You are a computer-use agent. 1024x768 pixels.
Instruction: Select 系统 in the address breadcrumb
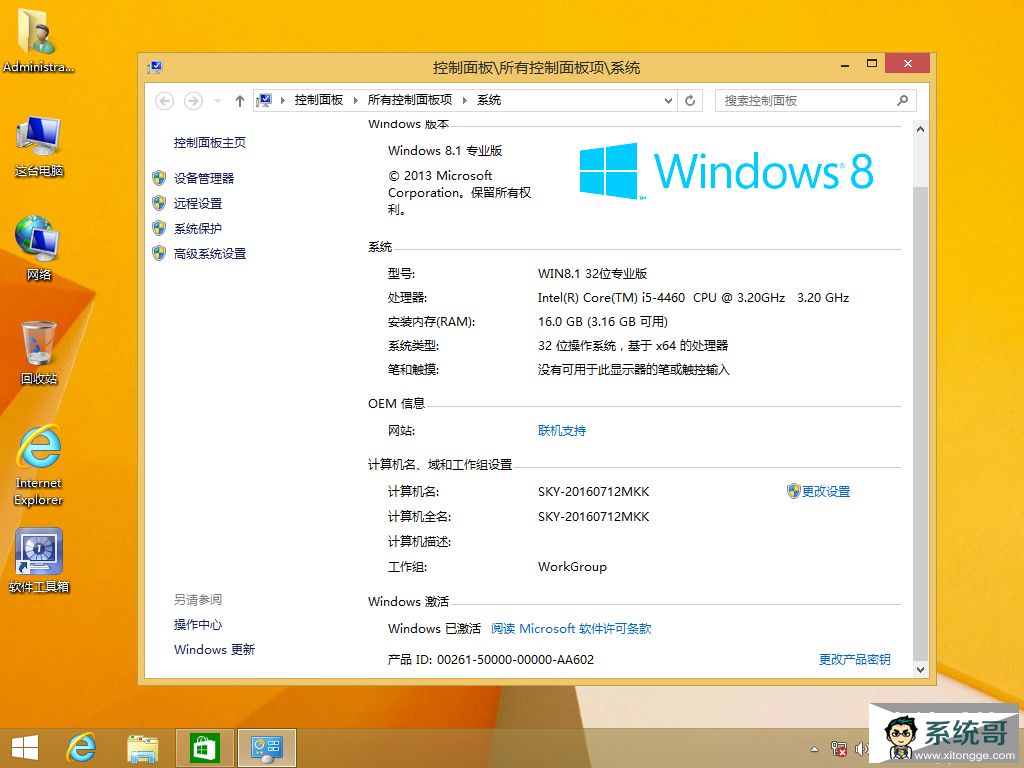click(489, 100)
